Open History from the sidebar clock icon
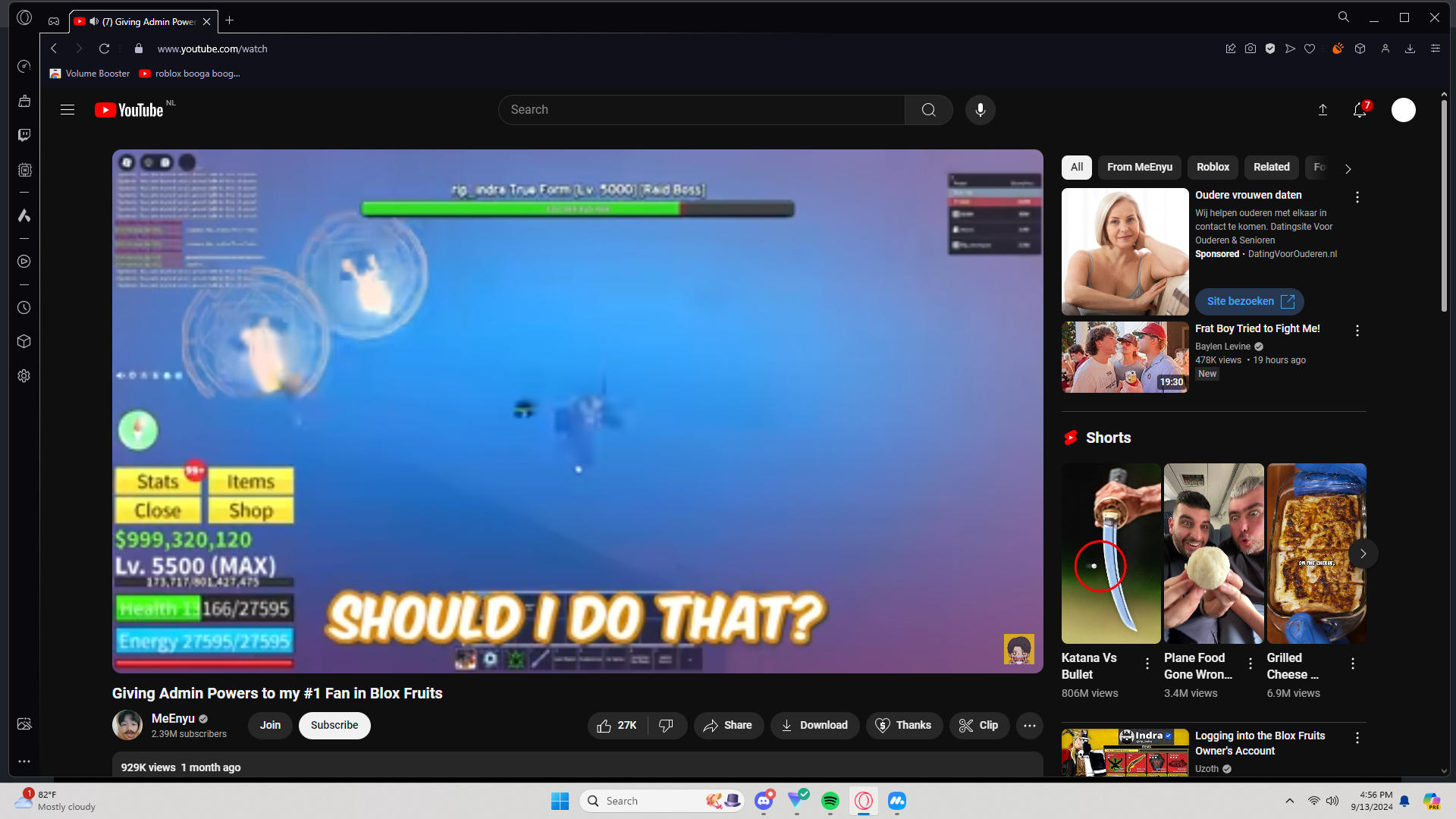 click(x=24, y=308)
